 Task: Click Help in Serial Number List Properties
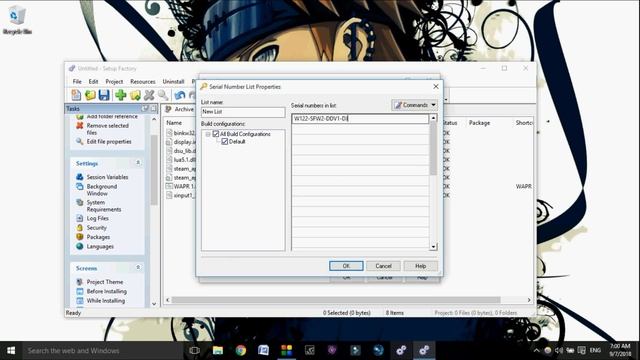pyautogui.click(x=420, y=266)
